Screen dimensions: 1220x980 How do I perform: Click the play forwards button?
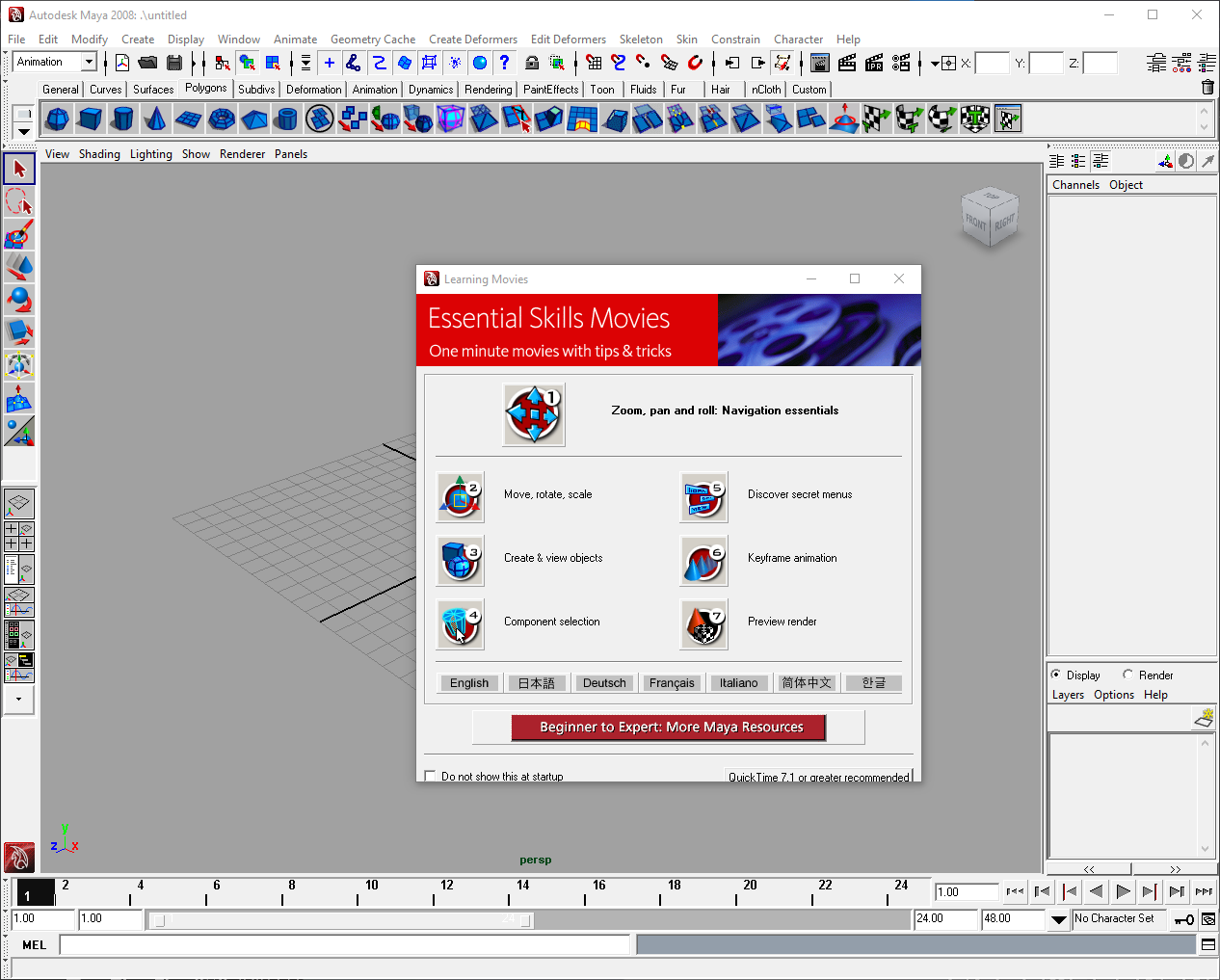point(1123,891)
